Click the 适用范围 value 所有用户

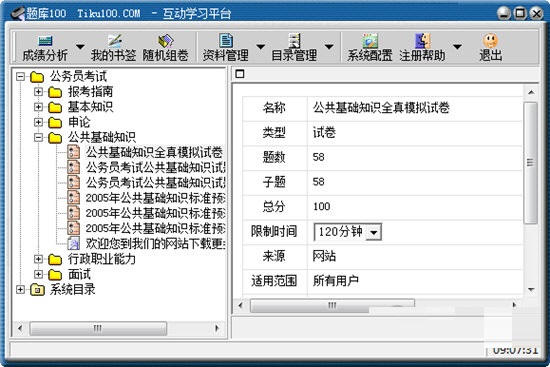tap(335, 281)
